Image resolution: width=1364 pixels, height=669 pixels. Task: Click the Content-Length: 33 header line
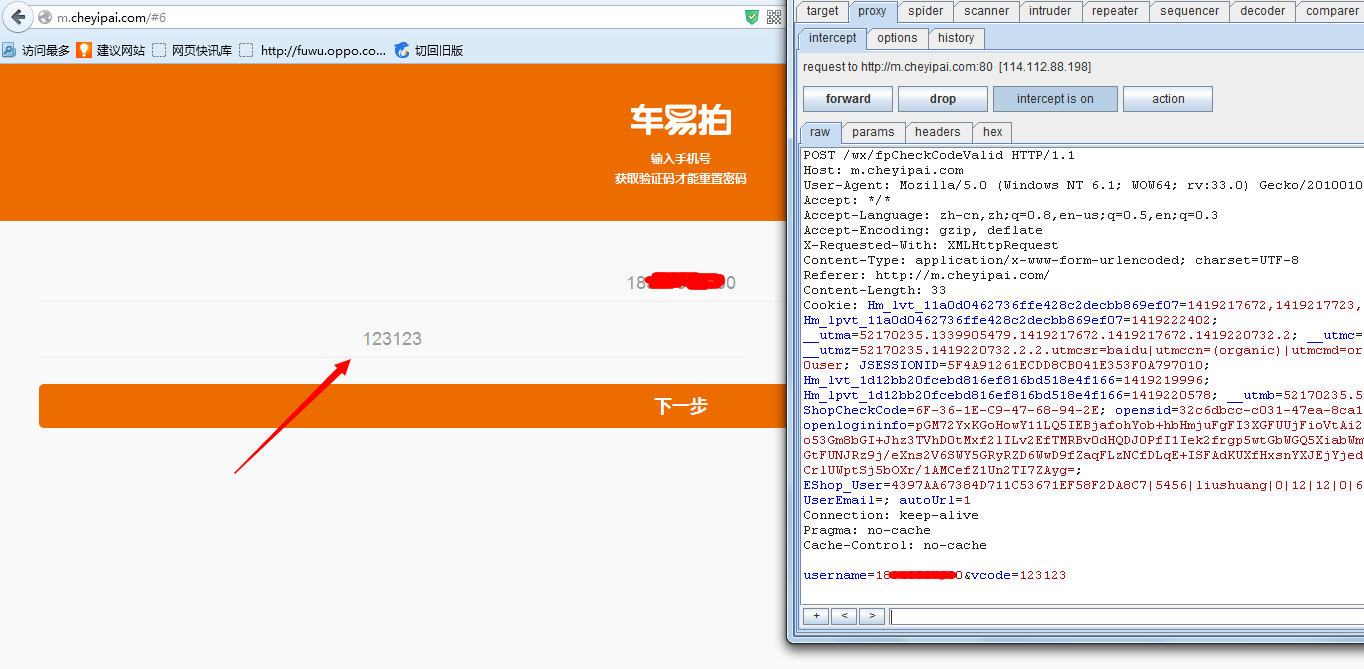pyautogui.click(x=875, y=290)
